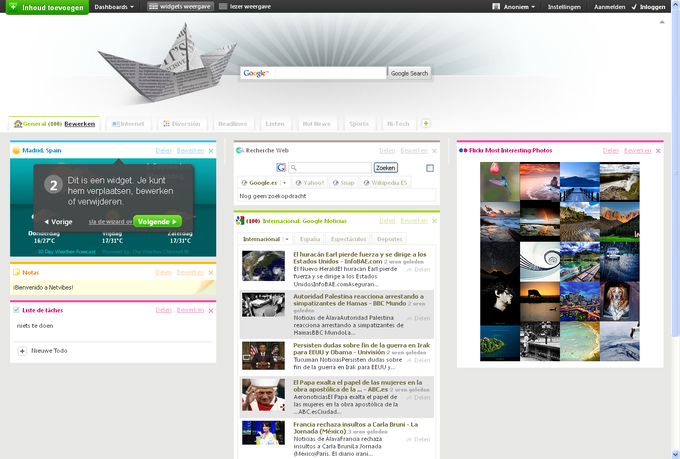Click the Inloggen link
The width and height of the screenshot is (680, 459).
pos(648,7)
